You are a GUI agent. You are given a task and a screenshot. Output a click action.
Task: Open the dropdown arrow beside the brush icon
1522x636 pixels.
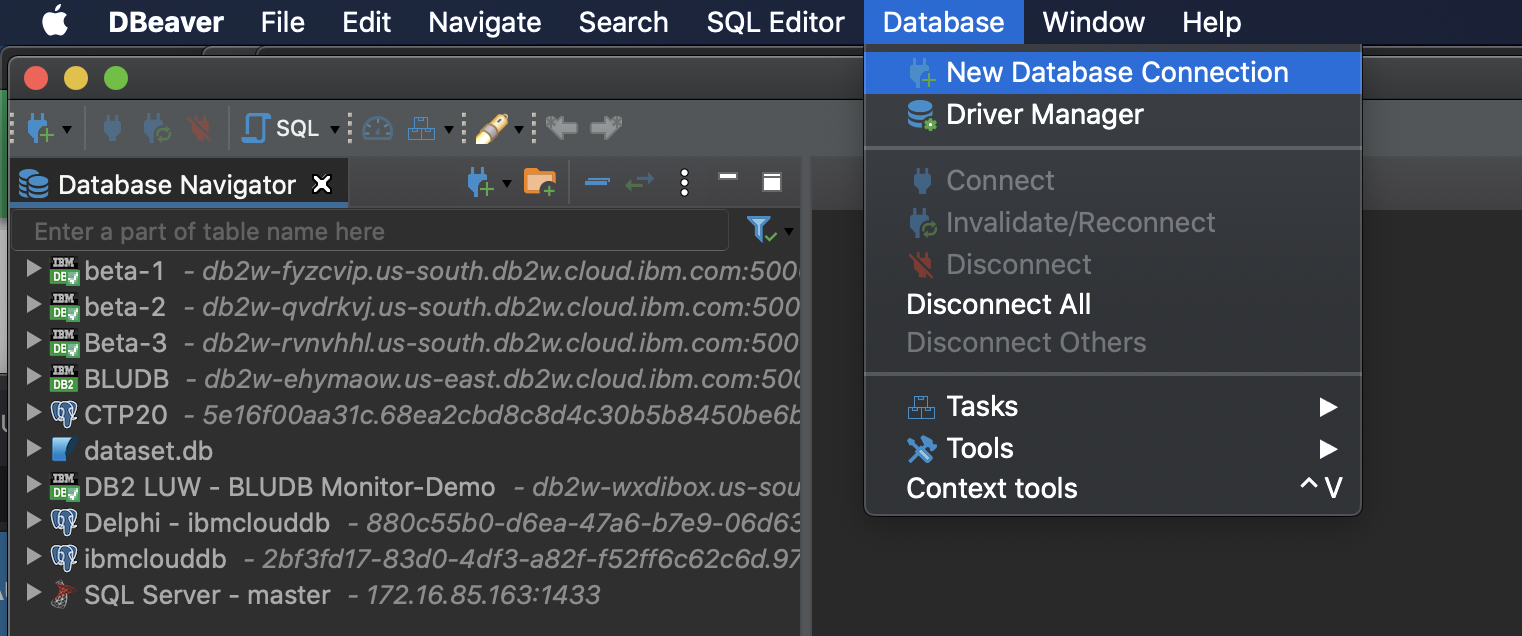tap(519, 129)
